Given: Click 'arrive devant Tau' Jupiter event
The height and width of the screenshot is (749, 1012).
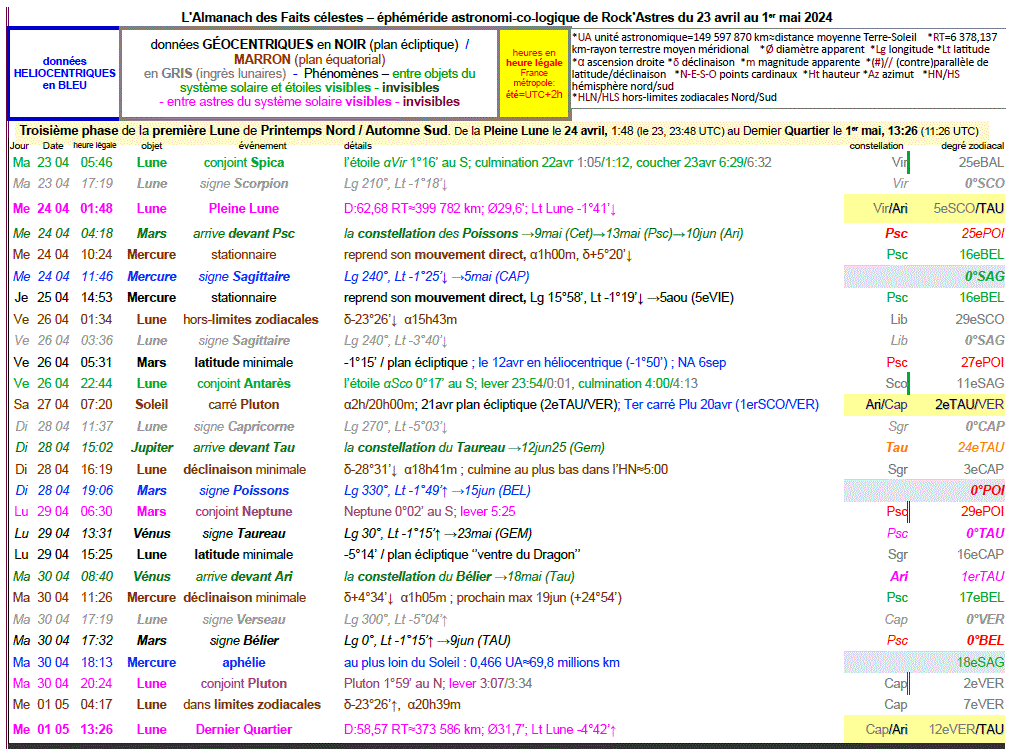Looking at the screenshot, I should pos(244,447).
